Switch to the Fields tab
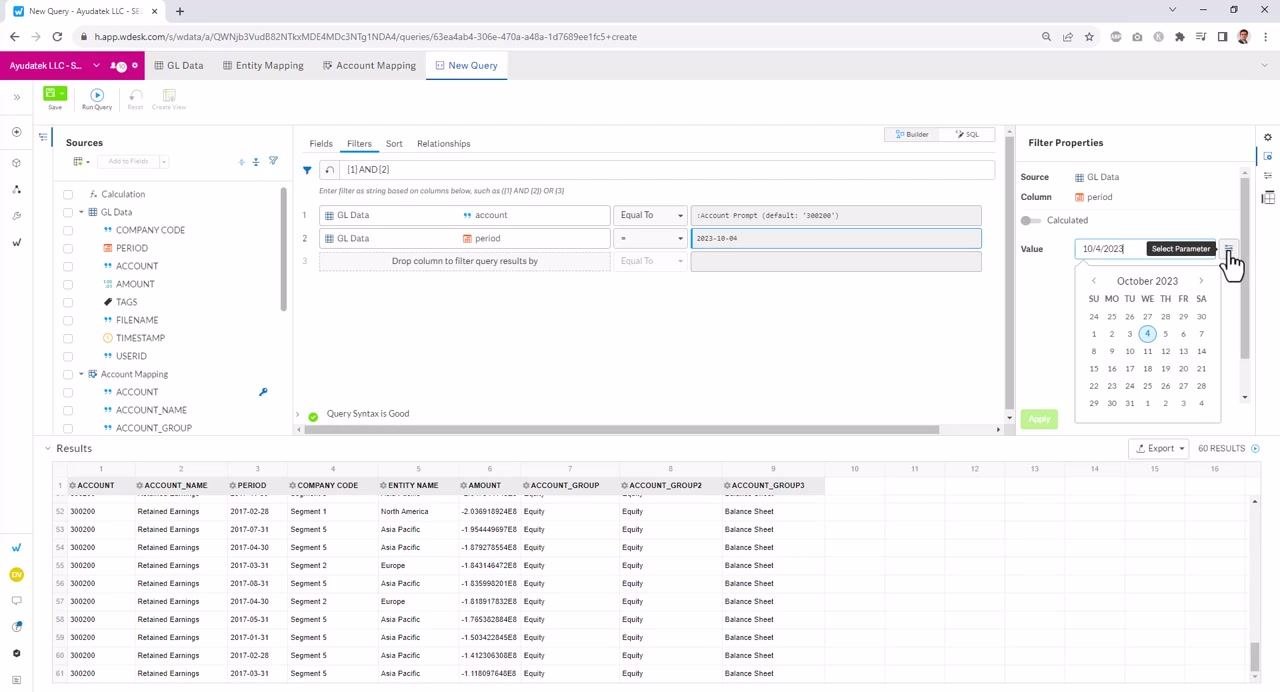 click(x=321, y=144)
